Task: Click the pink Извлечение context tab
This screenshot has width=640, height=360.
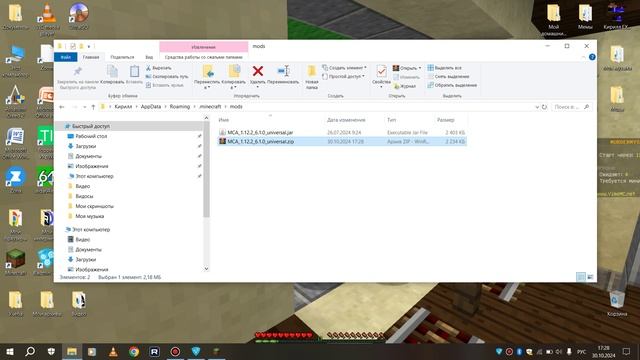Action: [204, 47]
